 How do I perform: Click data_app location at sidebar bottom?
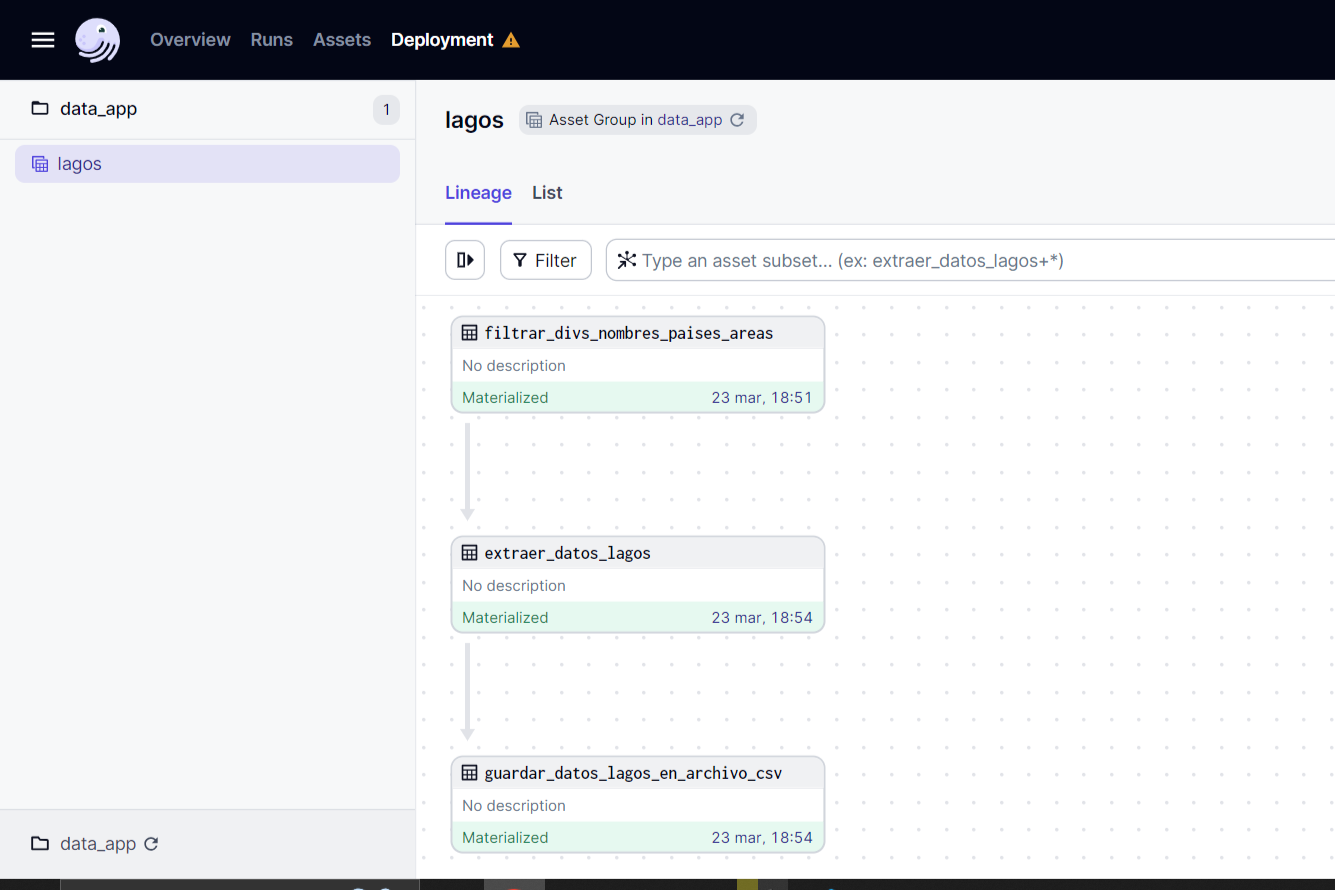tap(98, 844)
